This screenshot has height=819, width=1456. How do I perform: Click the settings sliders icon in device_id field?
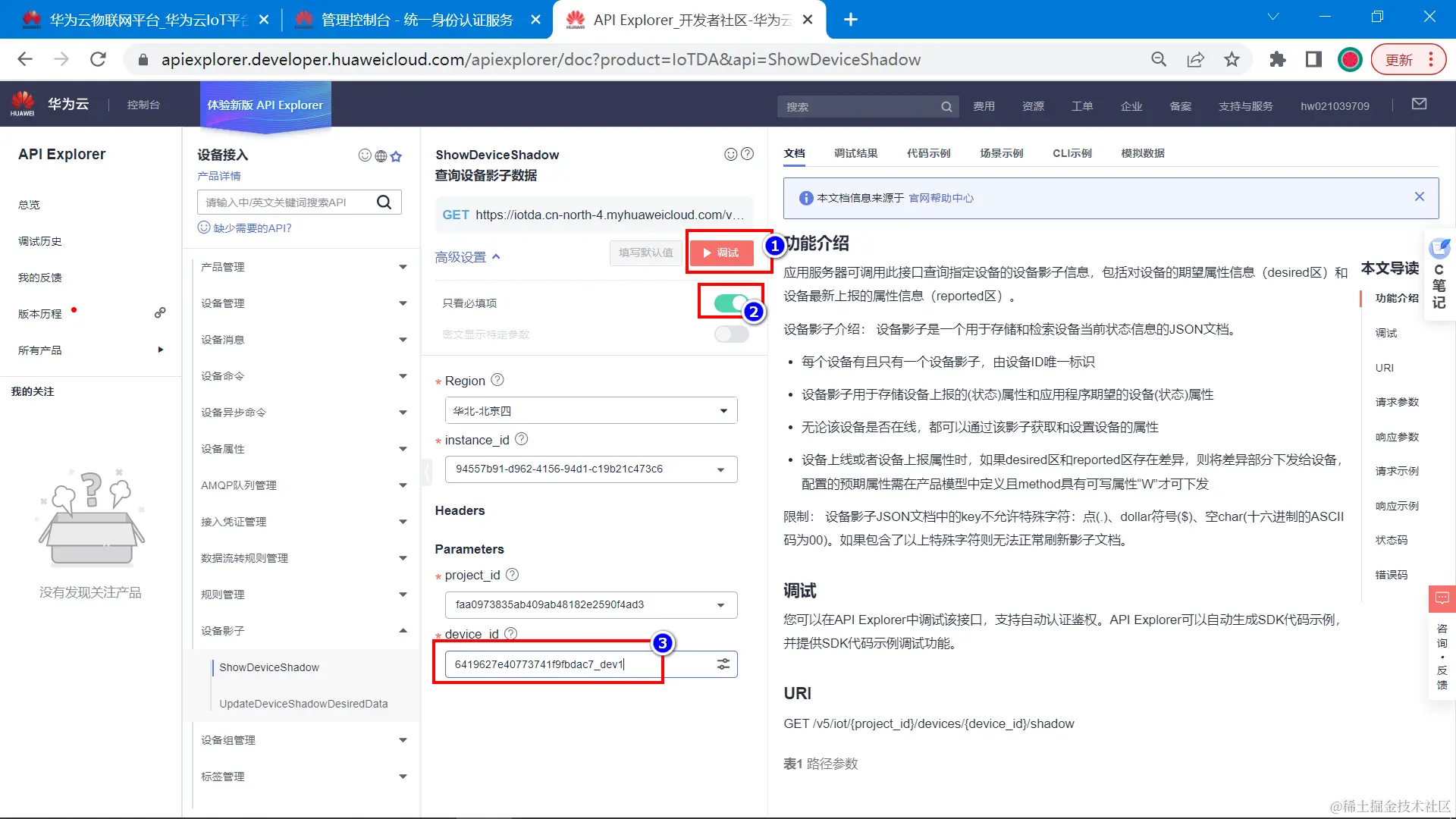[723, 664]
